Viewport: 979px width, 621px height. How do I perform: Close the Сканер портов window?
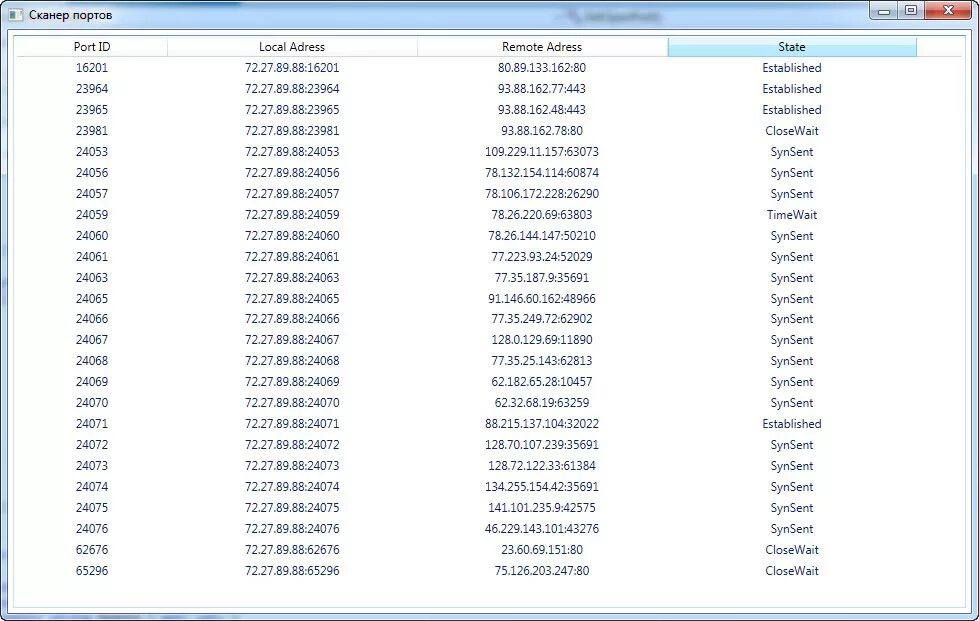[x=948, y=11]
